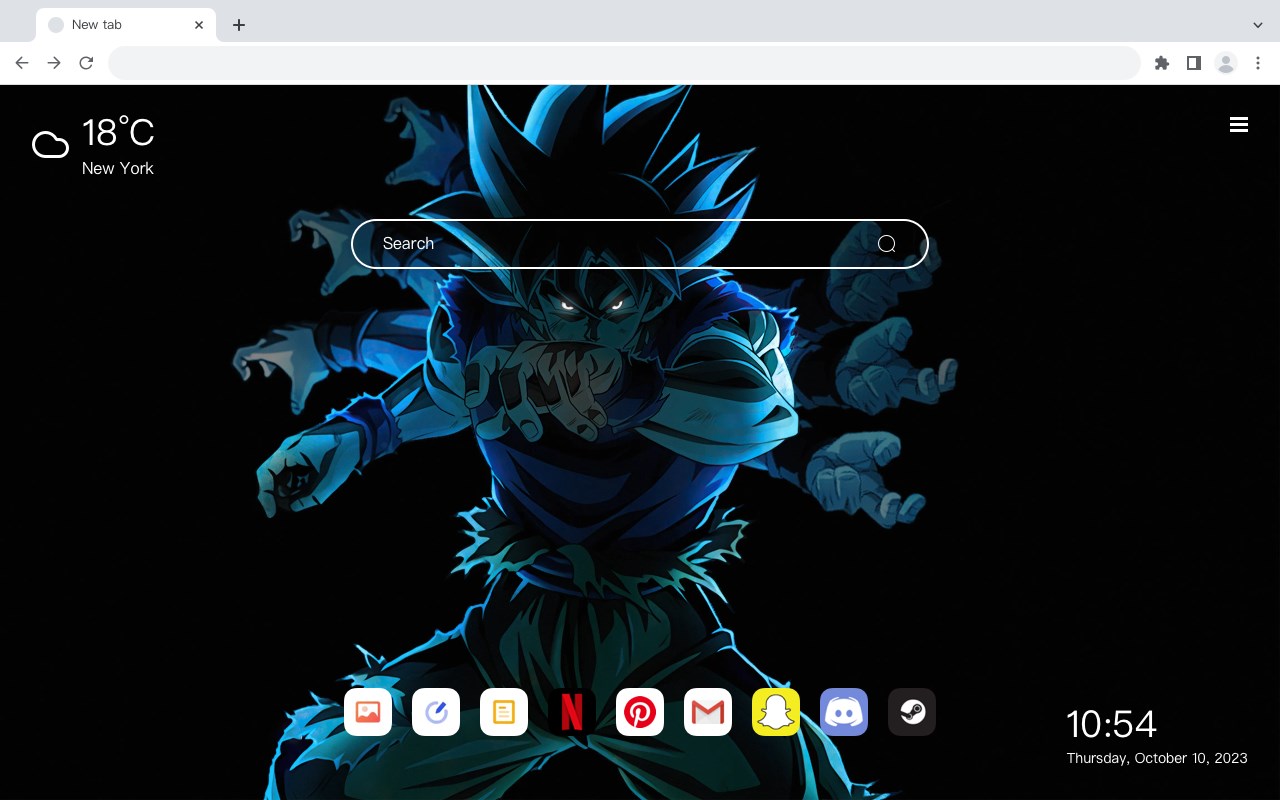Click the magnifier search icon
The width and height of the screenshot is (1280, 800).
point(887,244)
